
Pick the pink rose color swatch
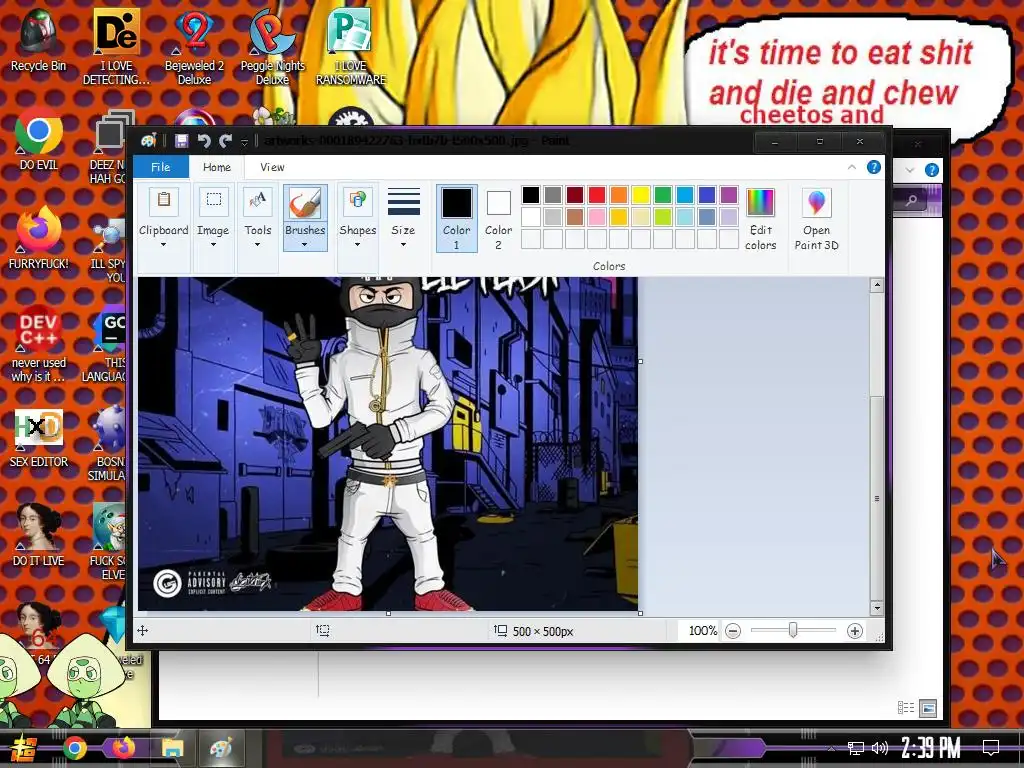pos(597,217)
